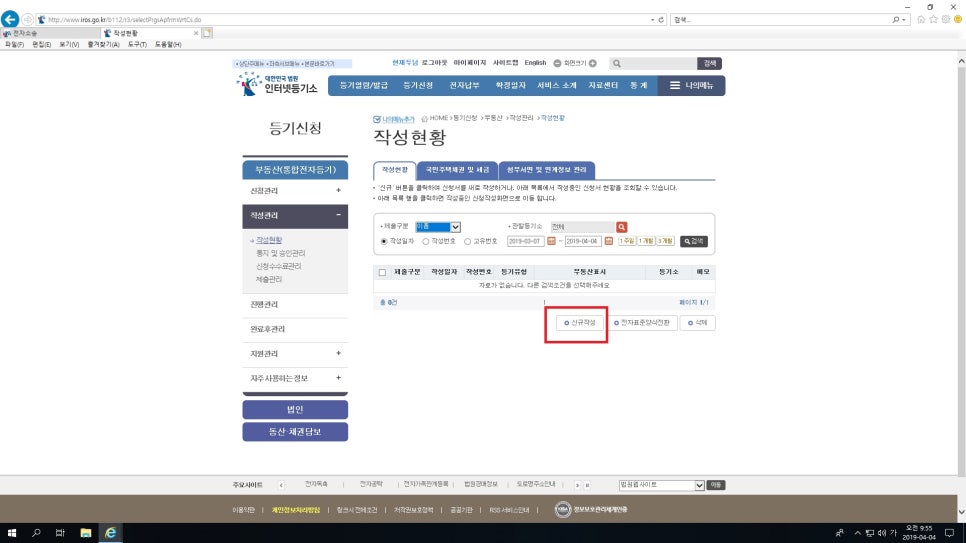Screen dimensions: 966x543
Task: Open the end date calendar icon
Action: [x=609, y=241]
